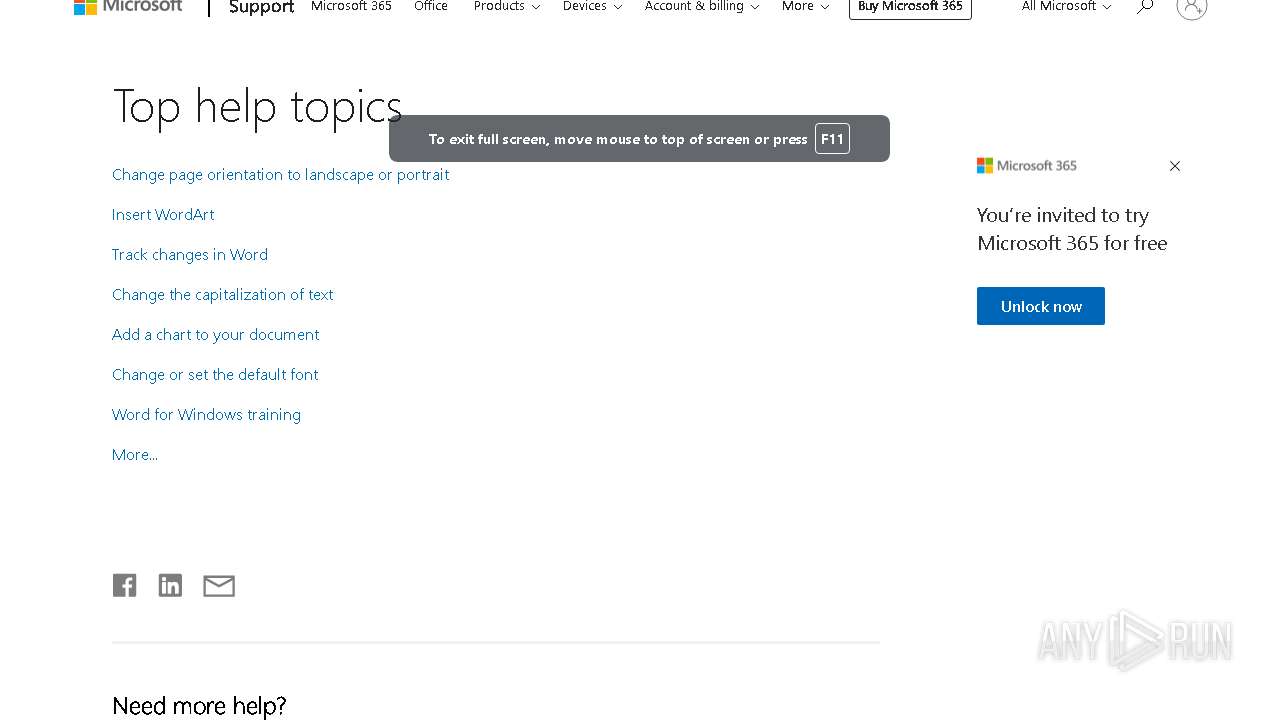Click the Microsoft 365 logo in promo
Screen dimensions: 1280x720
1027,166
